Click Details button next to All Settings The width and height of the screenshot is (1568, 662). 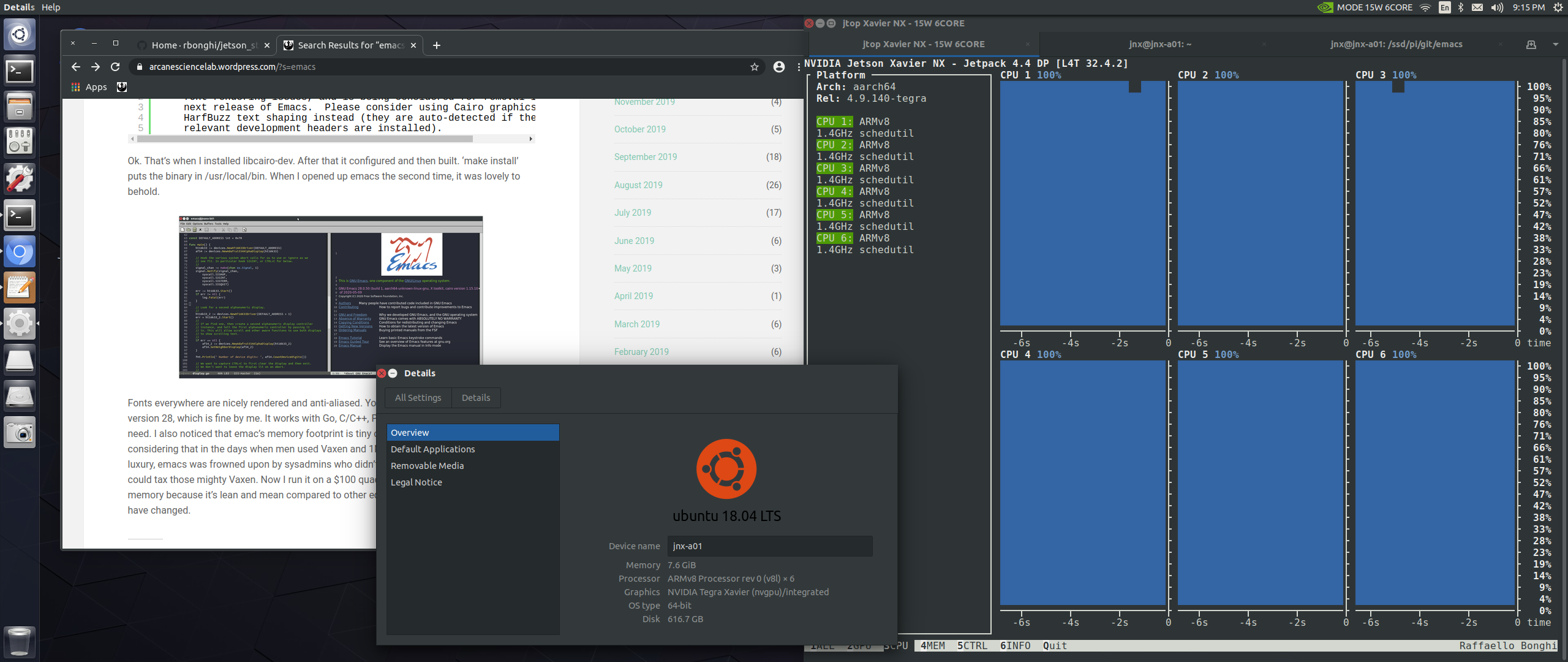click(476, 398)
